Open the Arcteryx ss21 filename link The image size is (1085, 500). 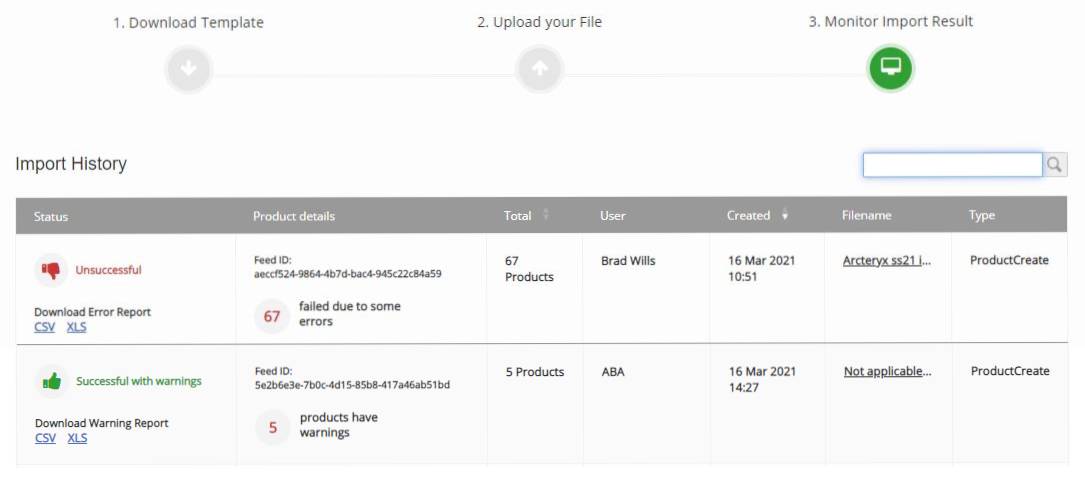[887, 261]
